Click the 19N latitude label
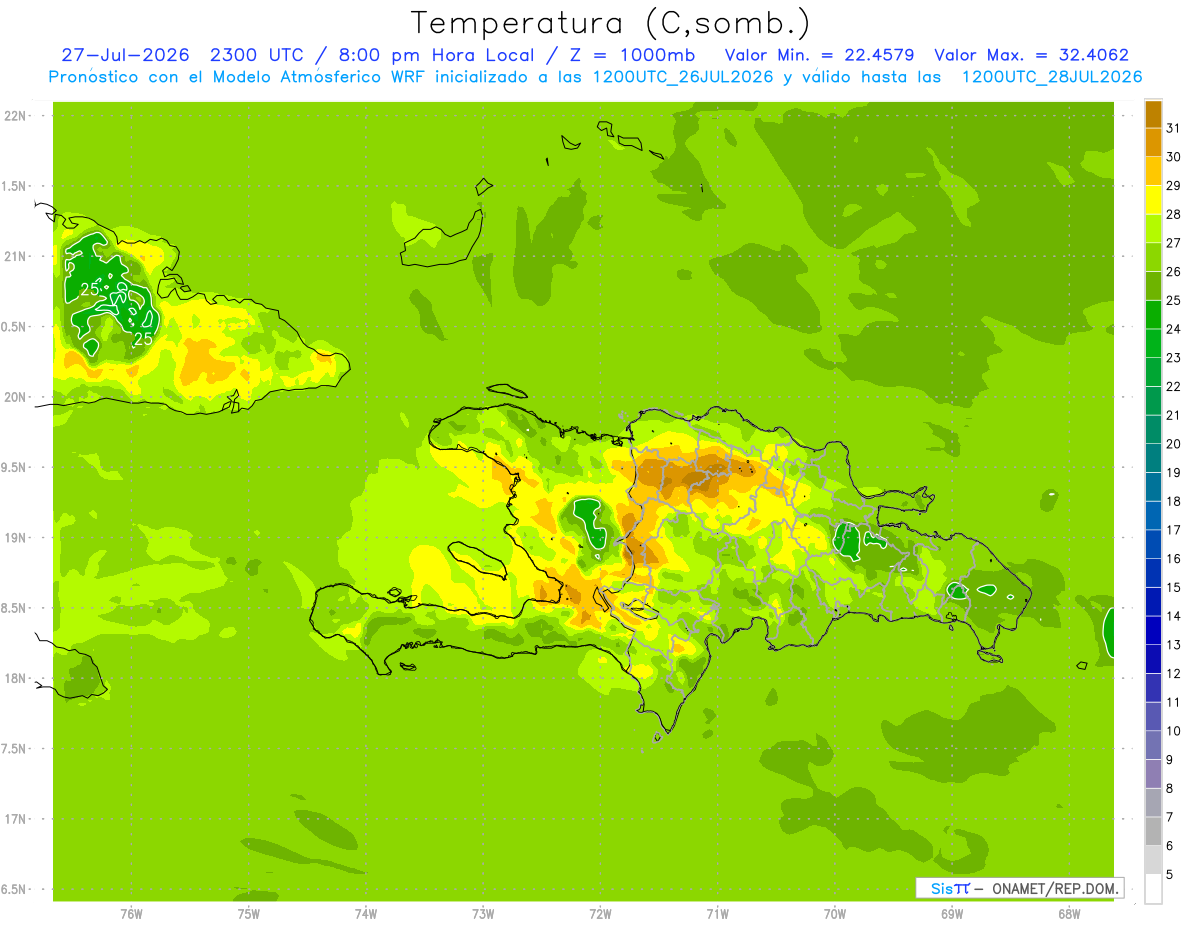Image resolution: width=1200 pixels, height=927 pixels. 17,538
